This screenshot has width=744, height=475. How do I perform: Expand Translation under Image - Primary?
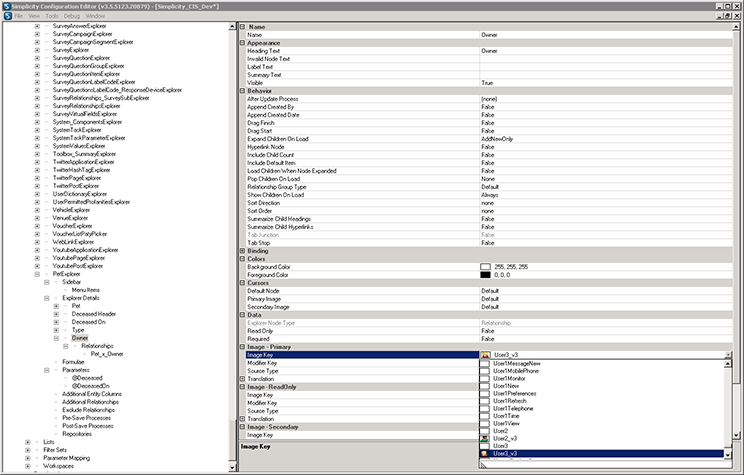tap(242, 379)
